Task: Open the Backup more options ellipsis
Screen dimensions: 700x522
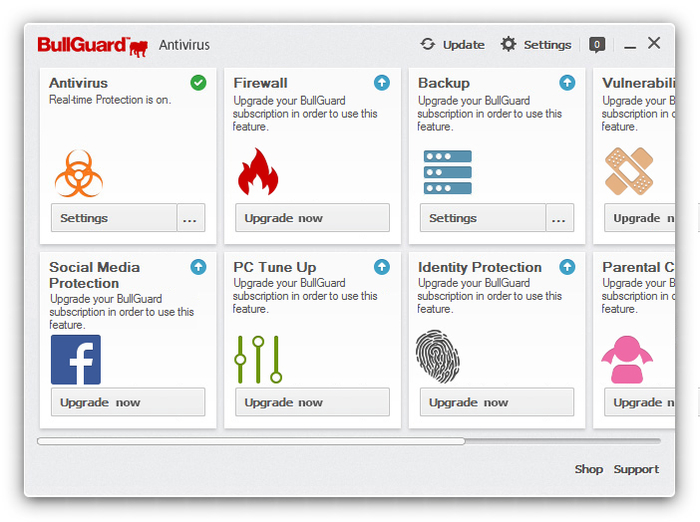Action: coord(560,218)
